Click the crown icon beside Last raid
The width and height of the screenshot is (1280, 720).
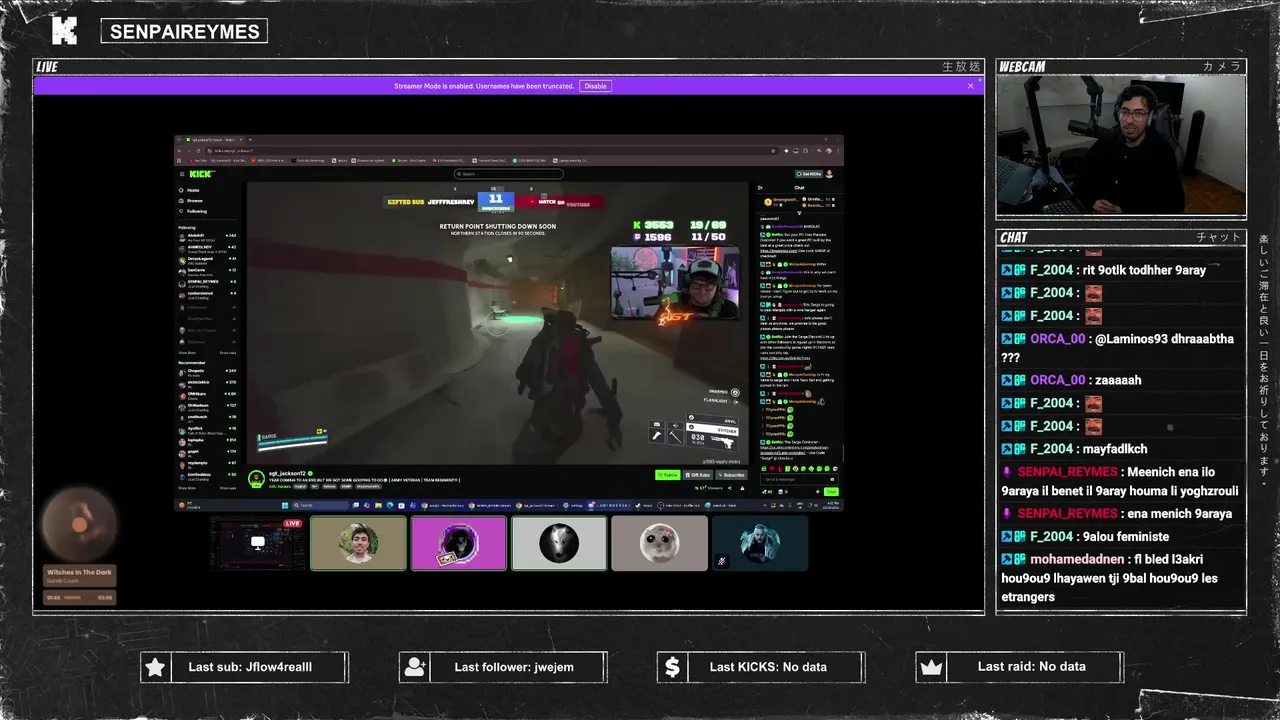click(931, 667)
